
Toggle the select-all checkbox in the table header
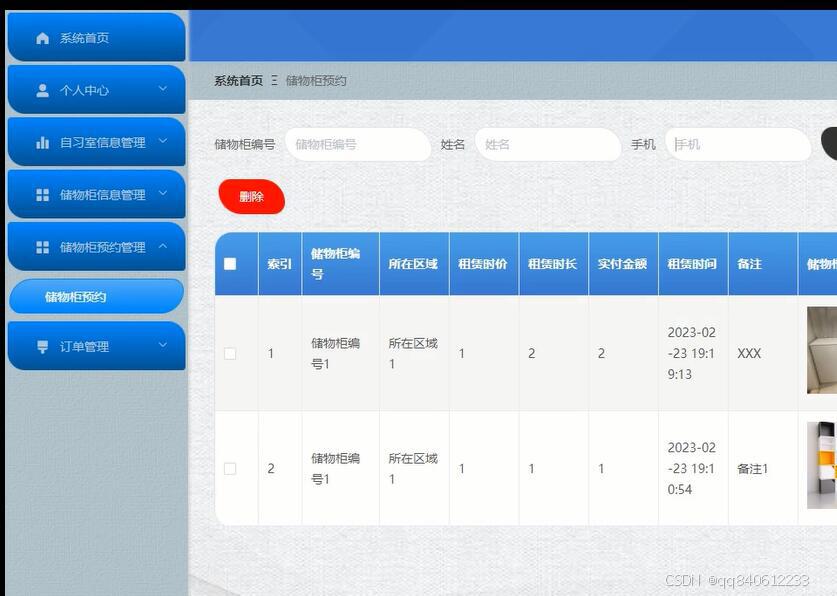pyautogui.click(x=231, y=263)
